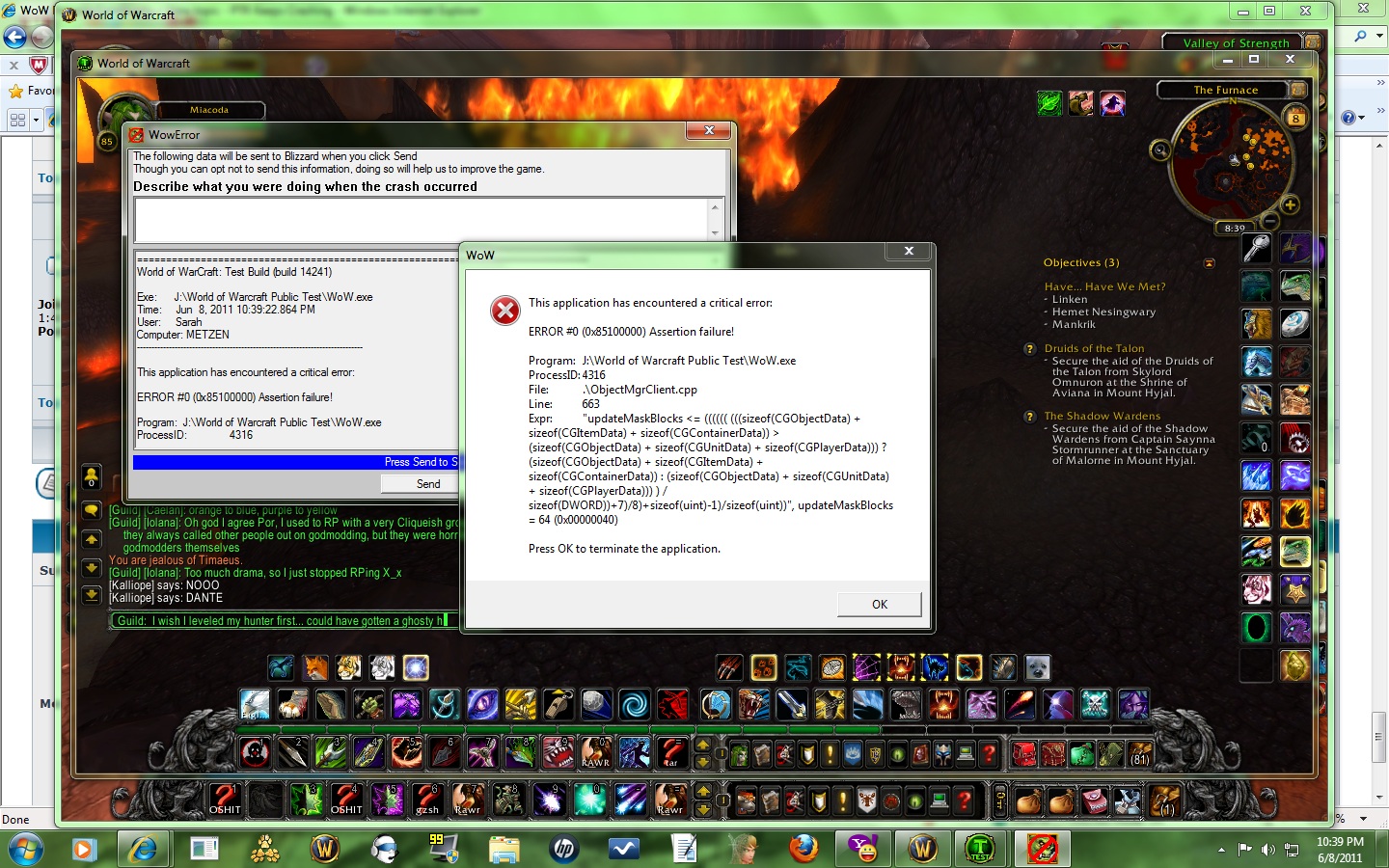Screen dimensions: 1389x868
Task: Zoom in the minimap with plus button
Action: [x=1290, y=204]
